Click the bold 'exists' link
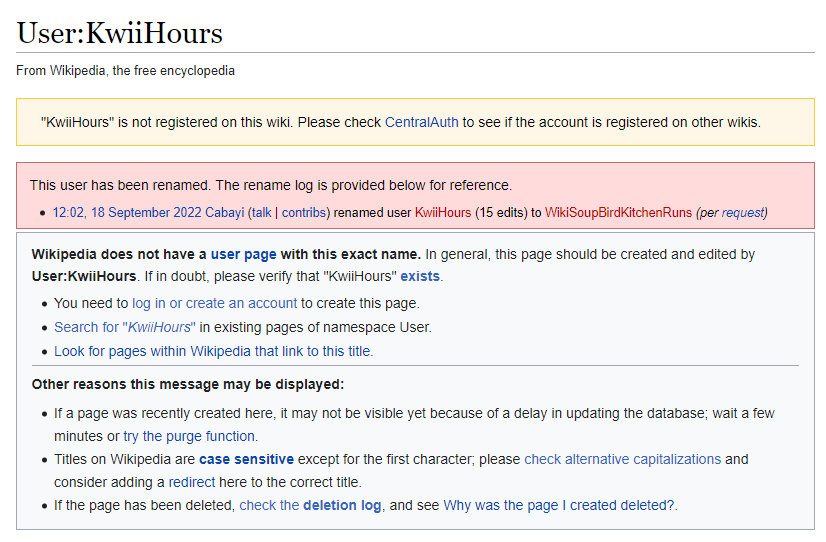 pyautogui.click(x=420, y=276)
